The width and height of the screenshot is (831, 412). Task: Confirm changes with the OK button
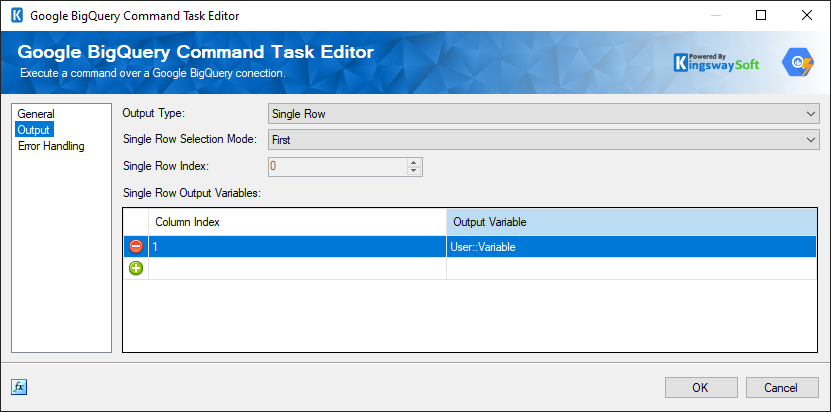(x=701, y=388)
